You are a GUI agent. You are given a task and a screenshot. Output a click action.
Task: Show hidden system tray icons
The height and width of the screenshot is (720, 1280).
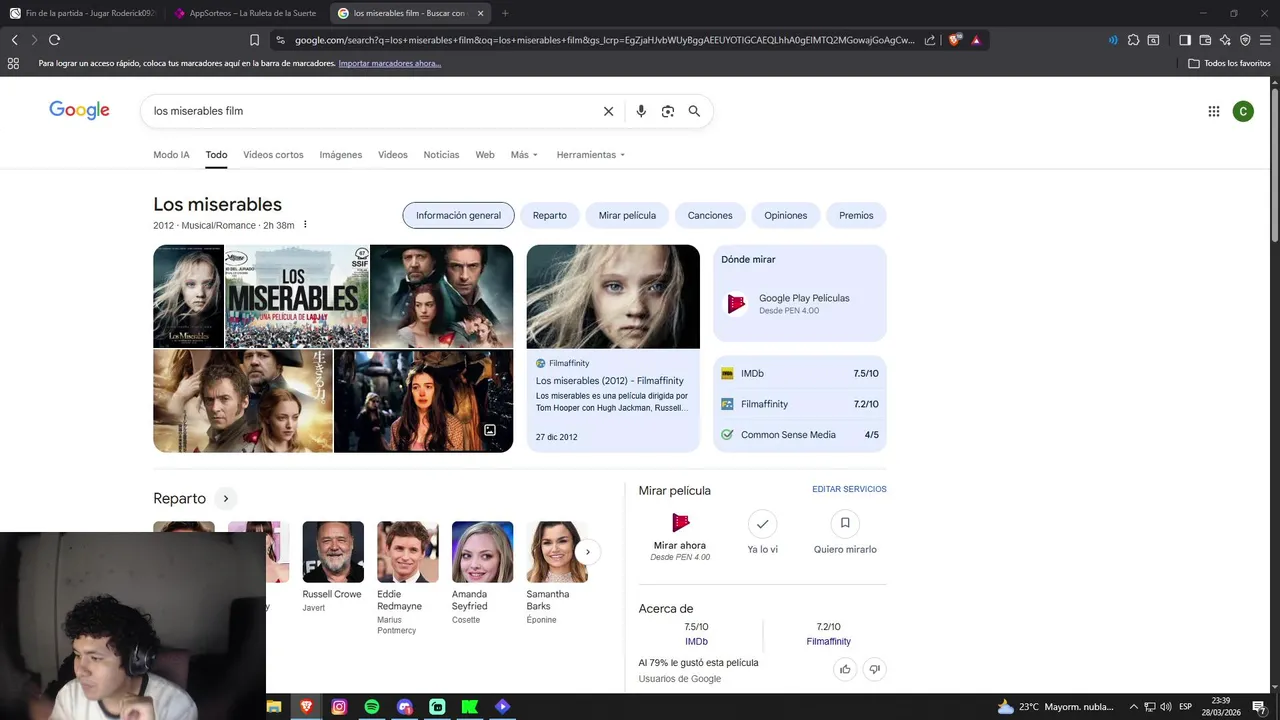click(x=1133, y=707)
